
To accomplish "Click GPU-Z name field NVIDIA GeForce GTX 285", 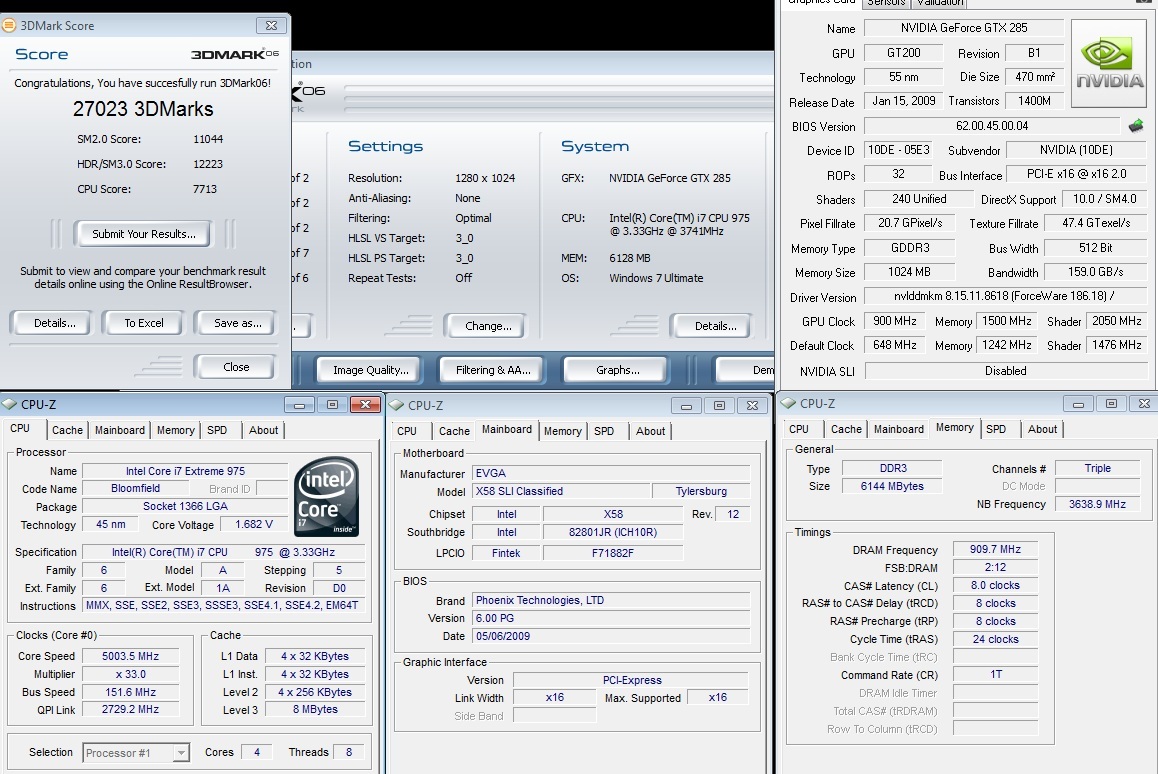I will [964, 27].
